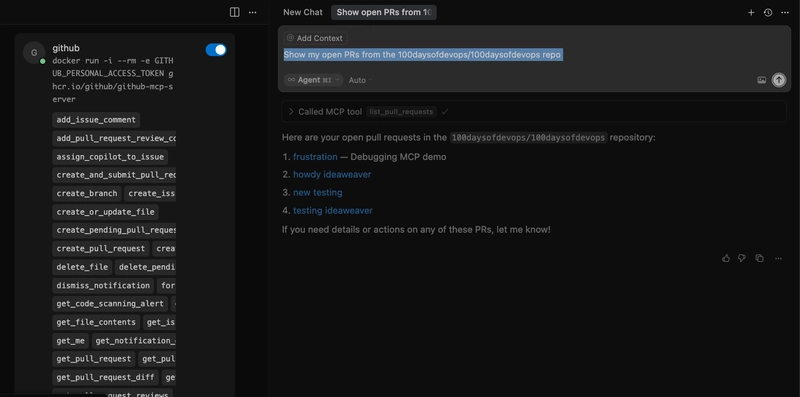Open chat panel more options ellipsis
Image resolution: width=800 pixels, height=397 pixels.
785,12
